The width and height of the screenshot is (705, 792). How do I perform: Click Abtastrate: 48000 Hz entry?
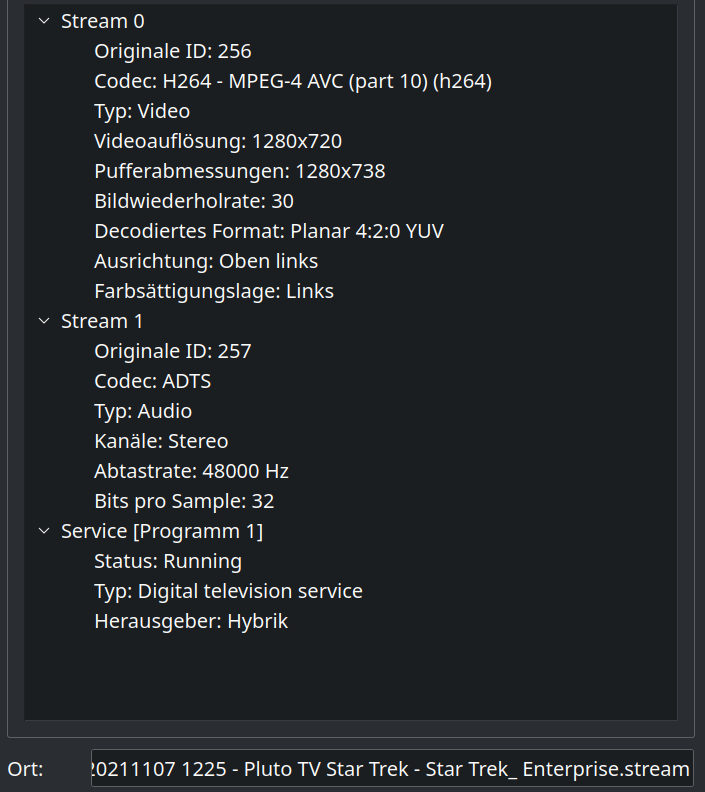tap(191, 471)
